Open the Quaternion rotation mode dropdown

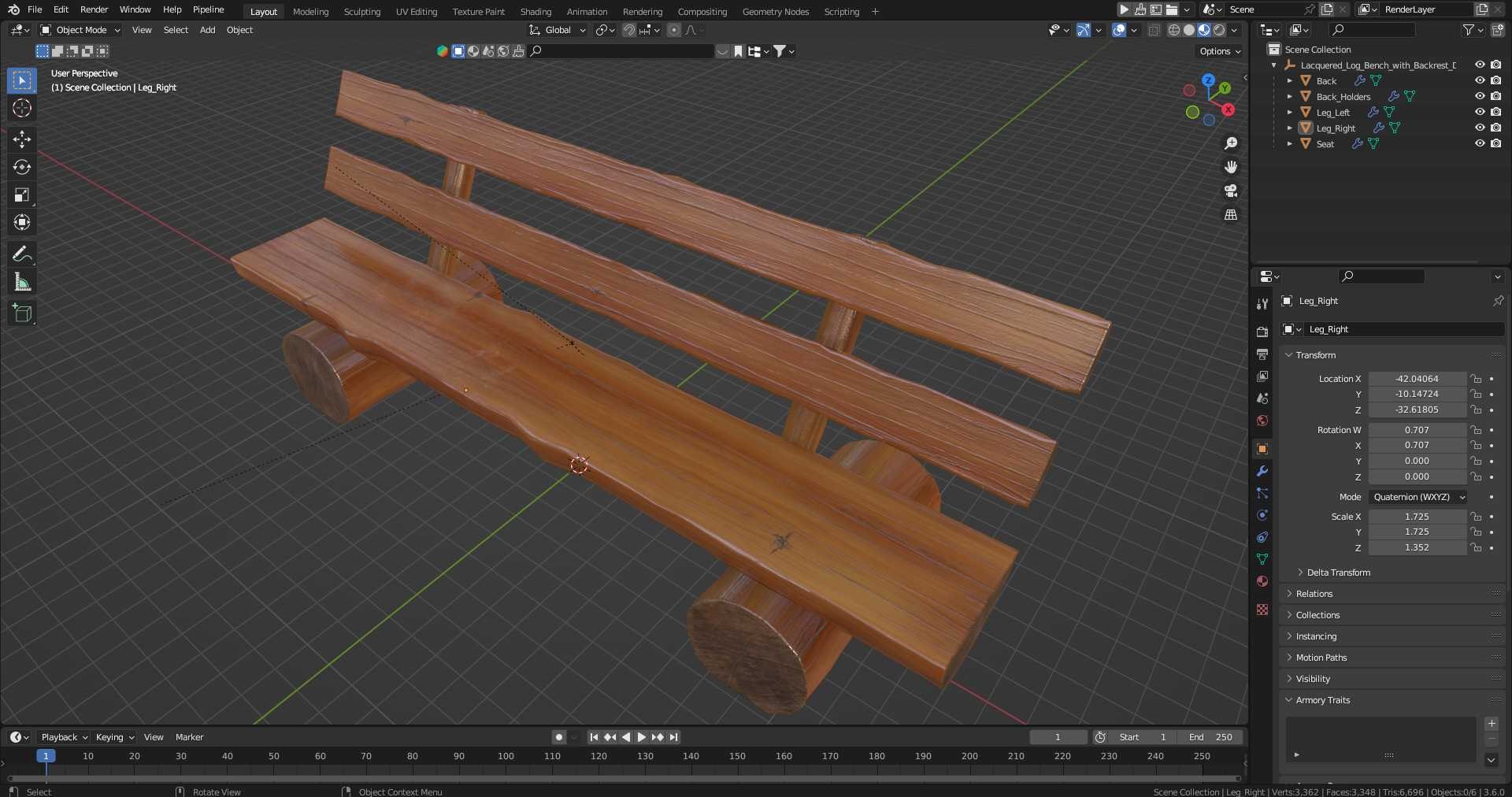click(1417, 497)
